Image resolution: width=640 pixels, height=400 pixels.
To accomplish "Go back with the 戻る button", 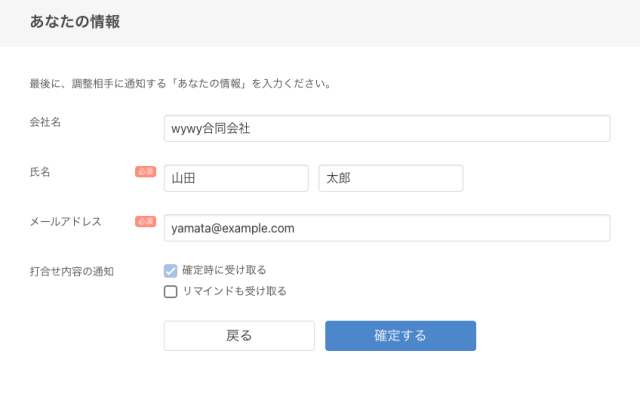I will pyautogui.click(x=239, y=336).
